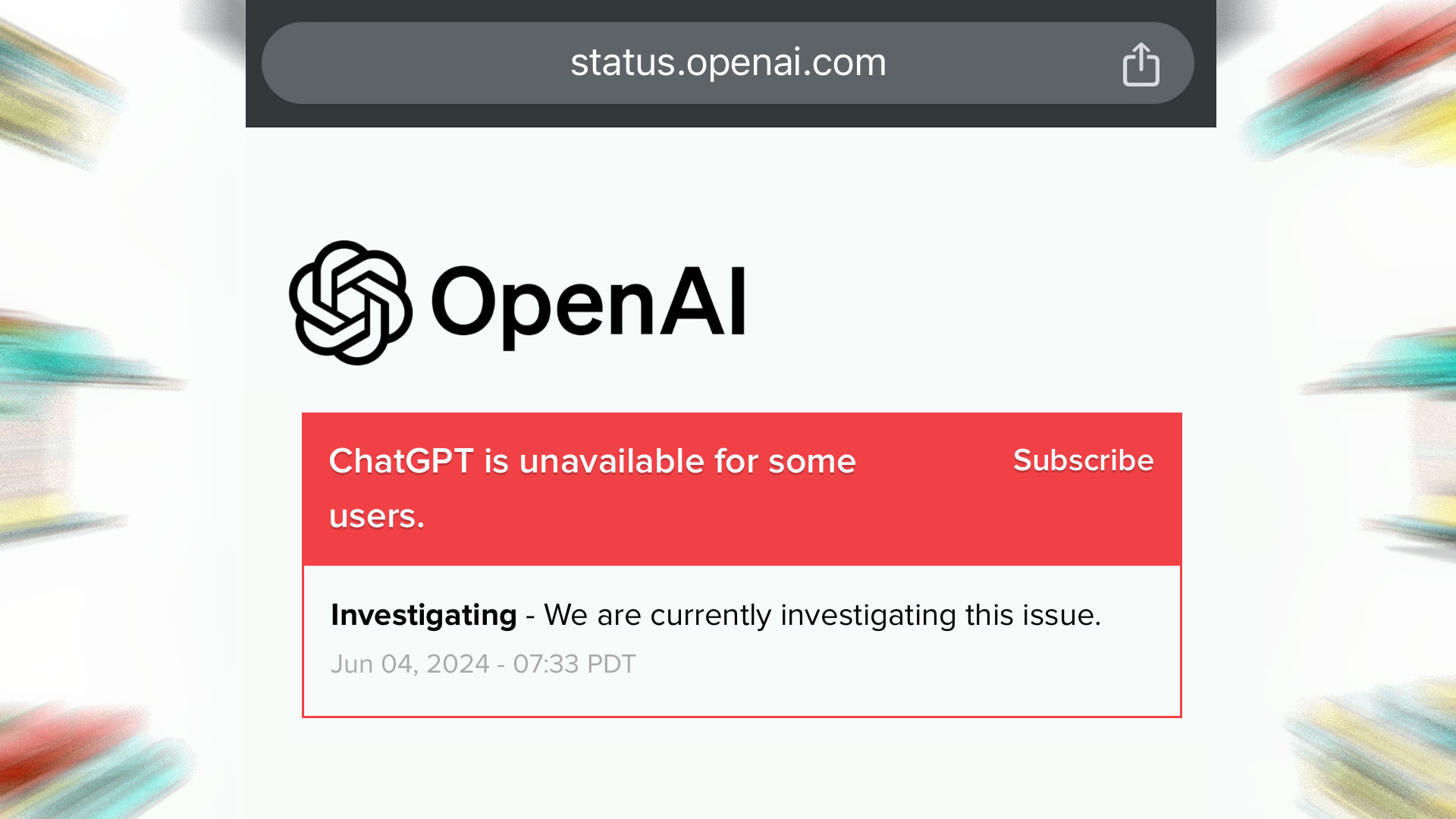The width and height of the screenshot is (1456, 819).
Task: Tap the share icon in address bar
Action: pyautogui.click(x=1141, y=64)
